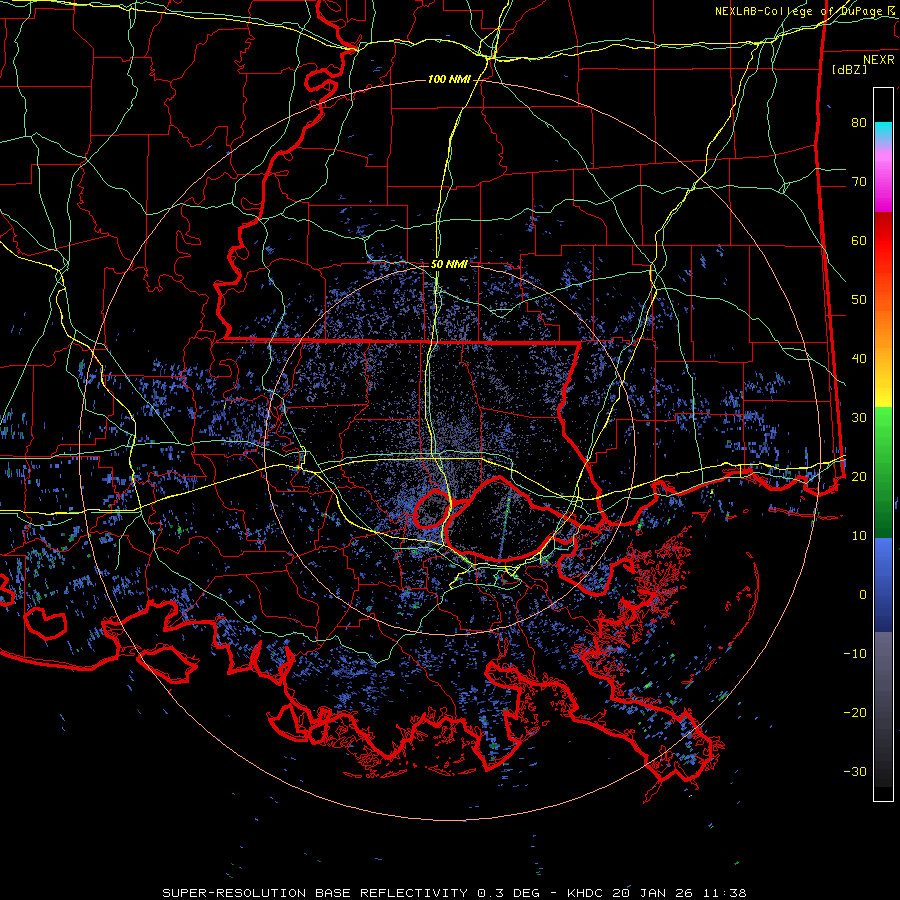Click the -10 value on the dBZ scale

point(855,653)
